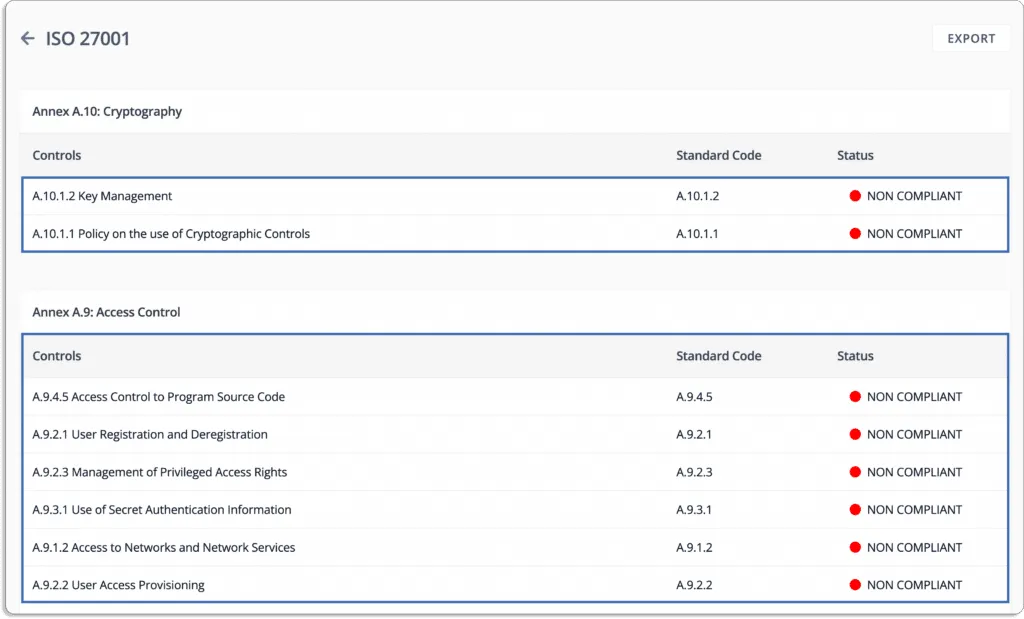Image resolution: width=1024 pixels, height=619 pixels.
Task: Click the red status dot for A.9.2.1
Action: (x=855, y=435)
